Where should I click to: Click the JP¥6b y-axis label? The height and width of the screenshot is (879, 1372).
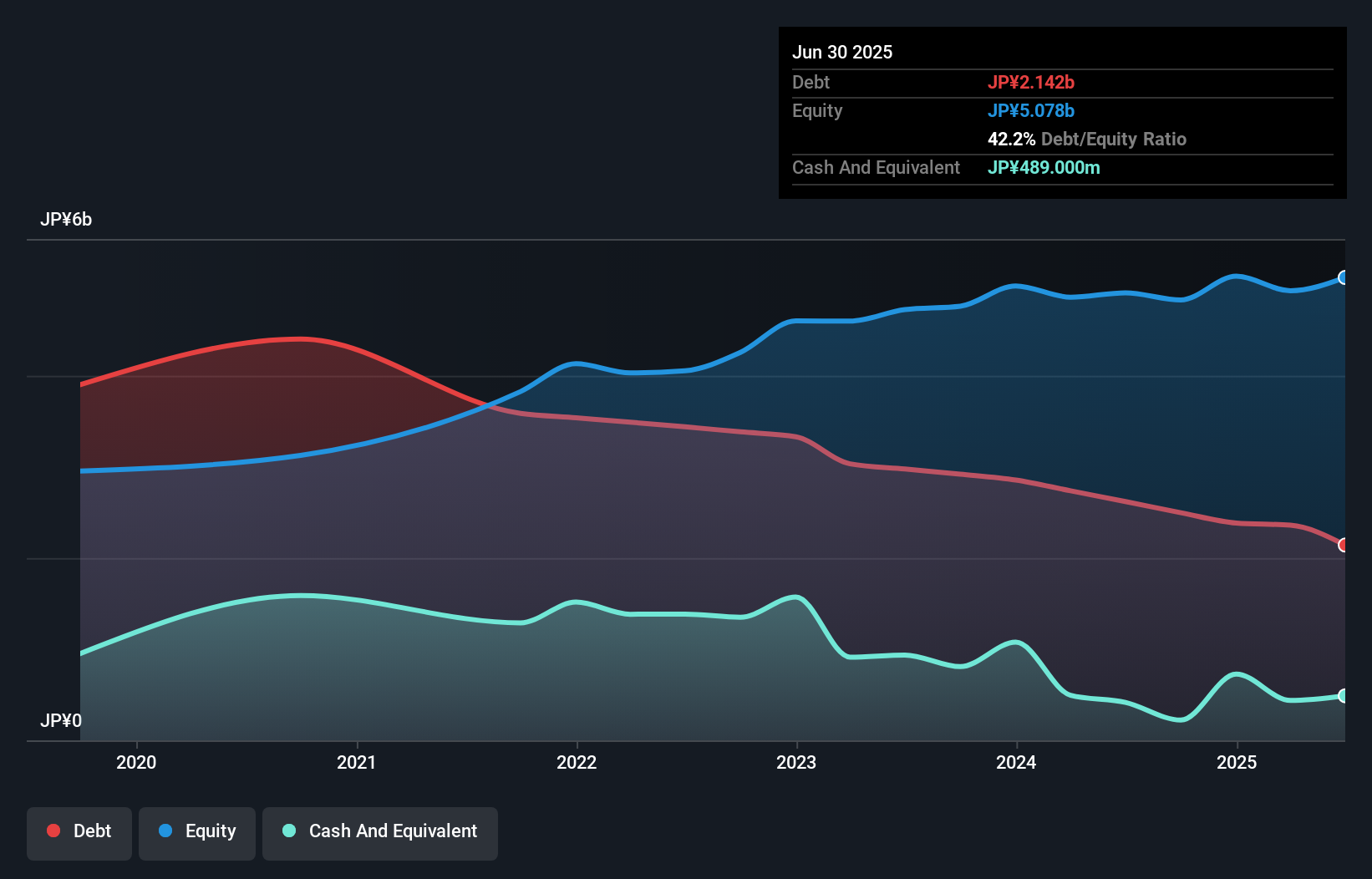pyautogui.click(x=67, y=220)
